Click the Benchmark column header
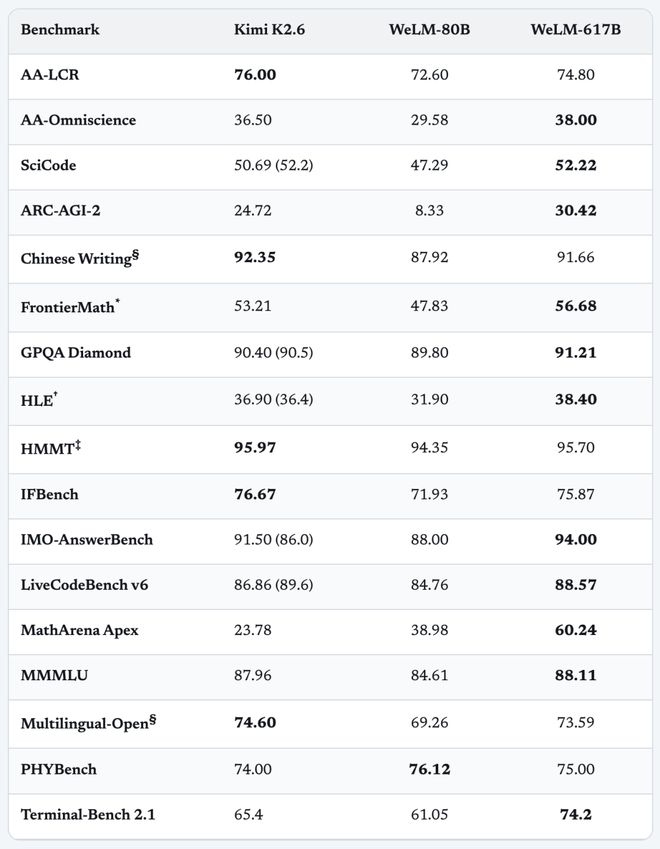The height and width of the screenshot is (849, 660). tap(60, 29)
